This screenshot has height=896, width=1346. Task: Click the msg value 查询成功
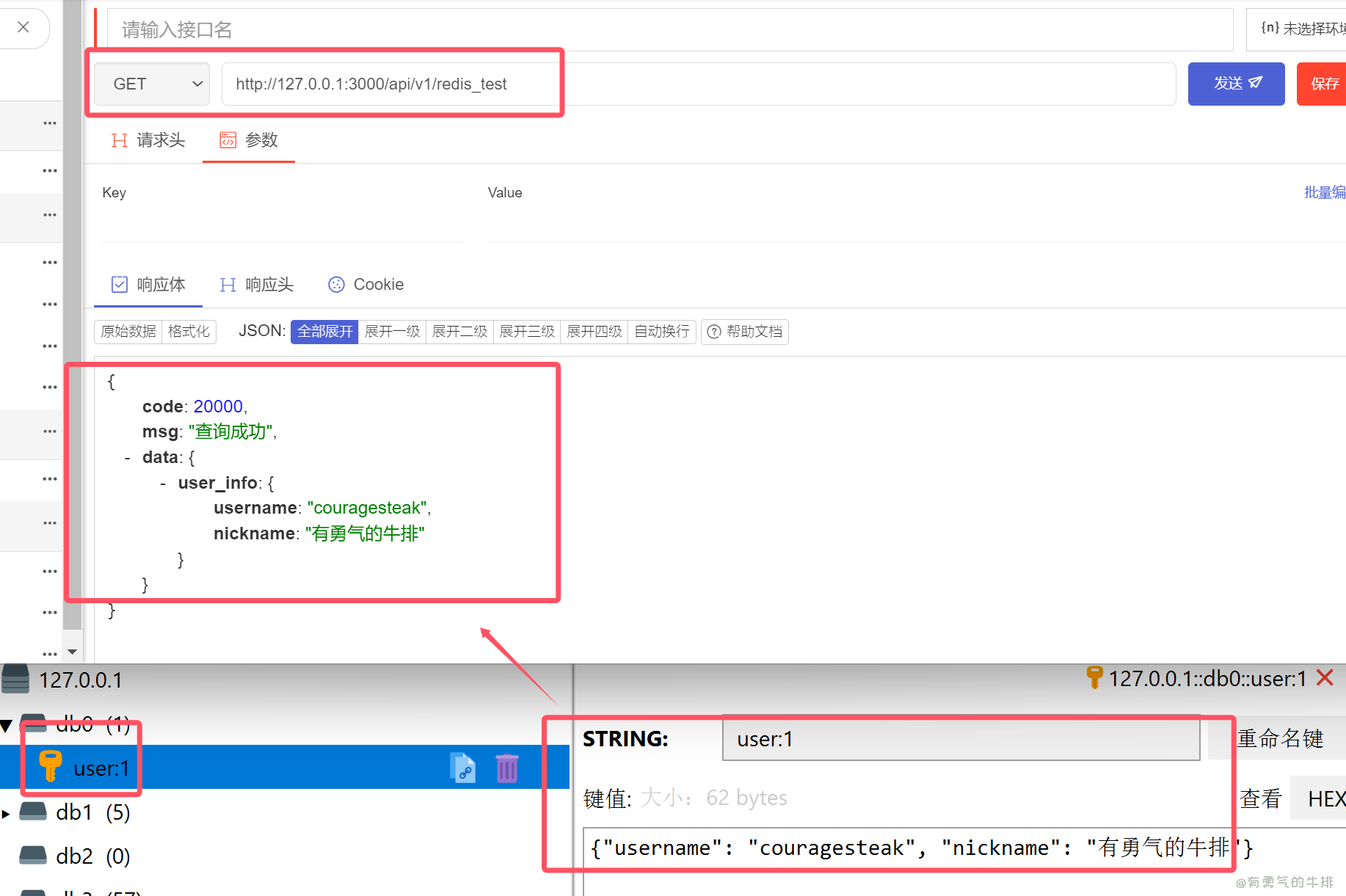230,431
